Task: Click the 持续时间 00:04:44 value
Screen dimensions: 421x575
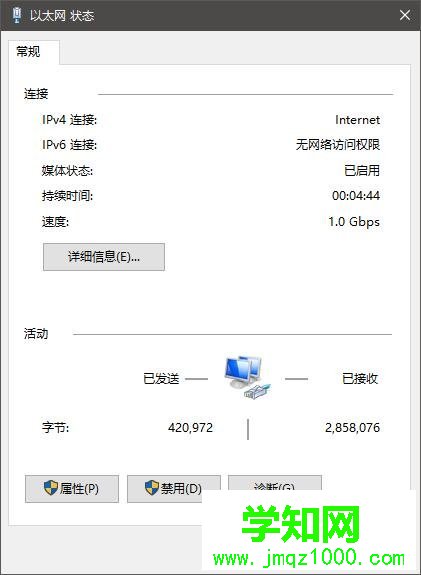Action: 356,195
